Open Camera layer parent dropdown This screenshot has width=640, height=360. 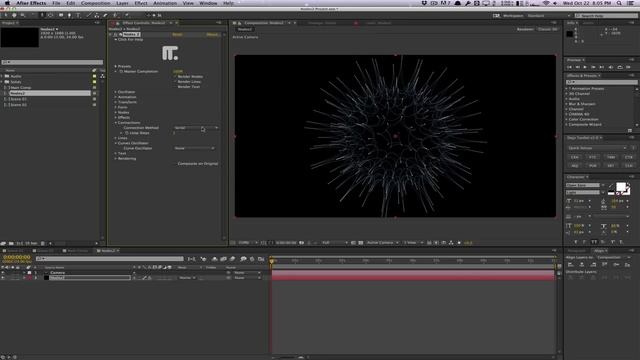[x=247, y=273]
